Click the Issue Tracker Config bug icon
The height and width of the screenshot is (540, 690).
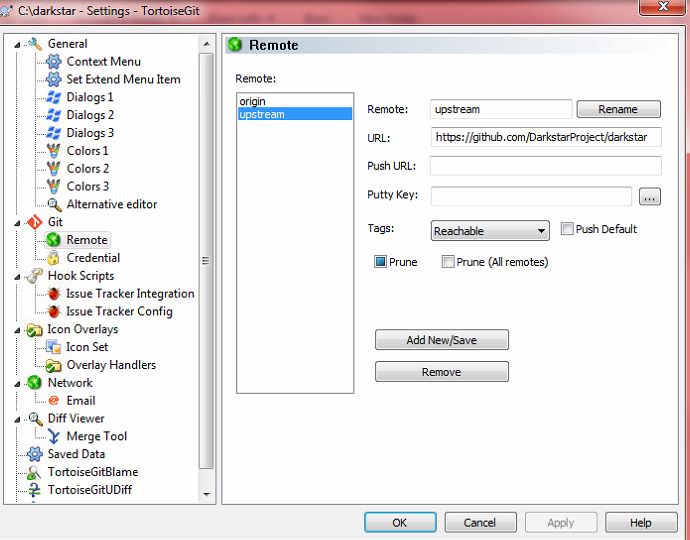[54, 312]
